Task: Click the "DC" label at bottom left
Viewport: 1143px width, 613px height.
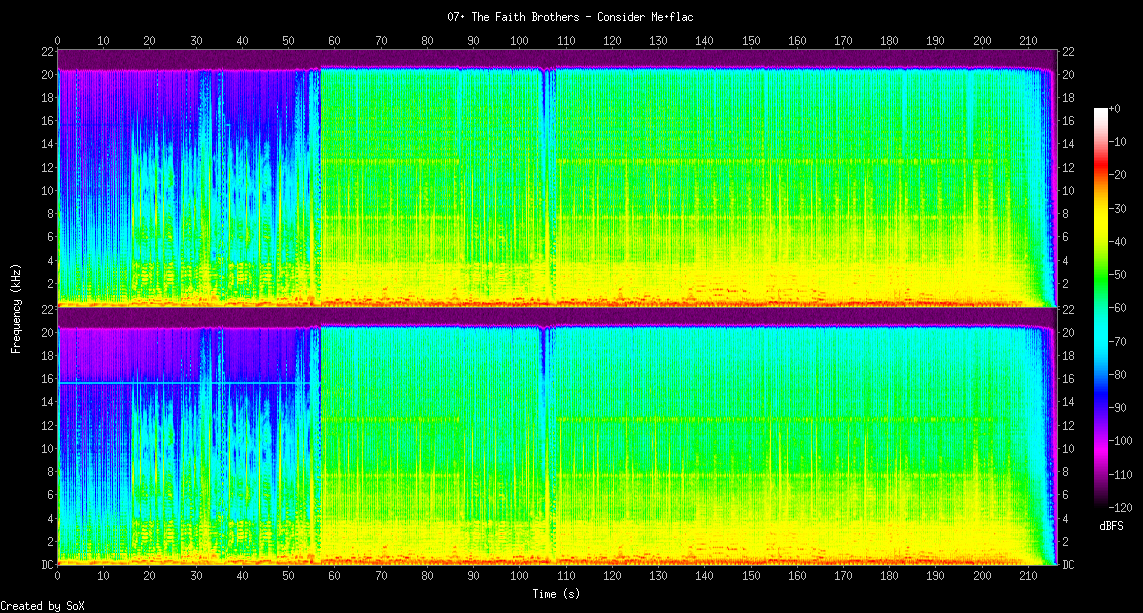Action: [47, 565]
